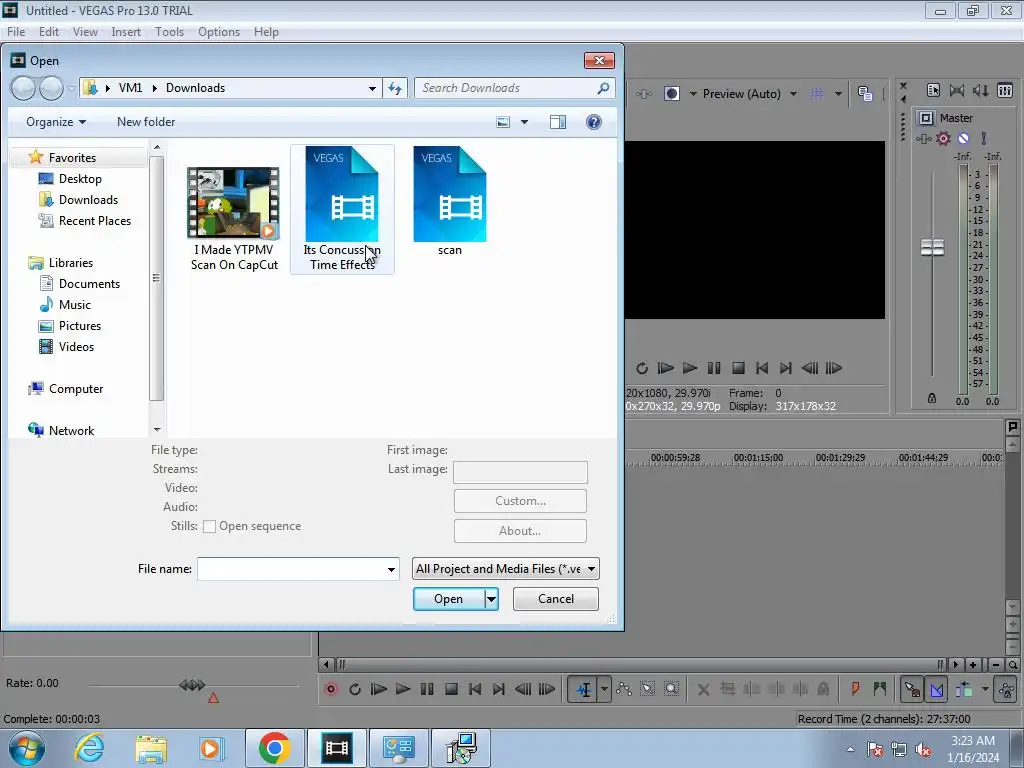Open the Overlays grid dropdown arrow
Screen dimensions: 1024x768
[838, 93]
